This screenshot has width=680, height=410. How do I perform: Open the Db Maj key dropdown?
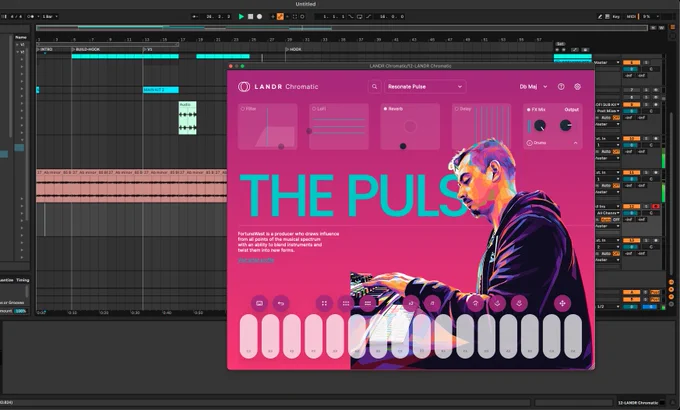(x=533, y=87)
